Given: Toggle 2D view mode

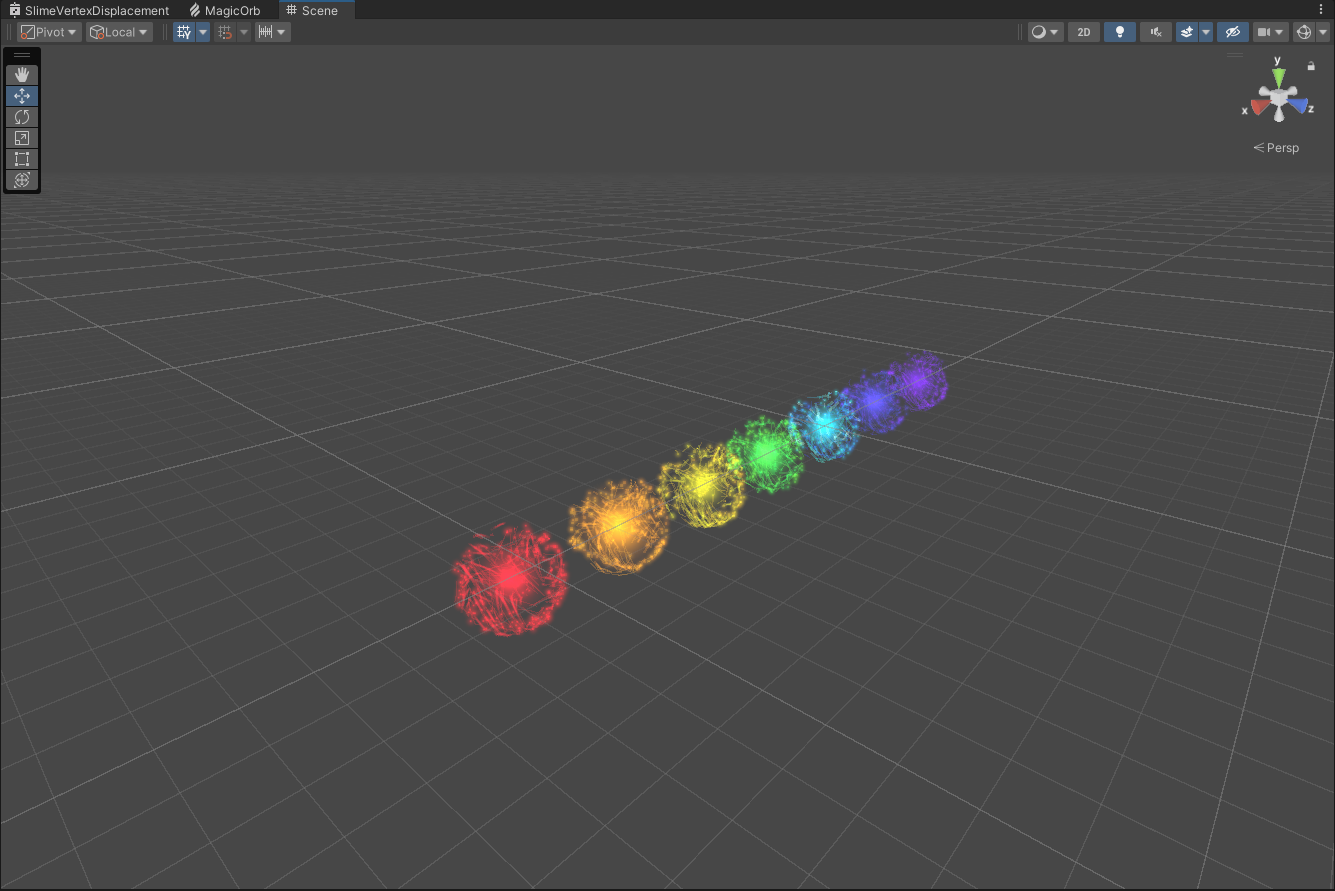Looking at the screenshot, I should pyautogui.click(x=1084, y=32).
